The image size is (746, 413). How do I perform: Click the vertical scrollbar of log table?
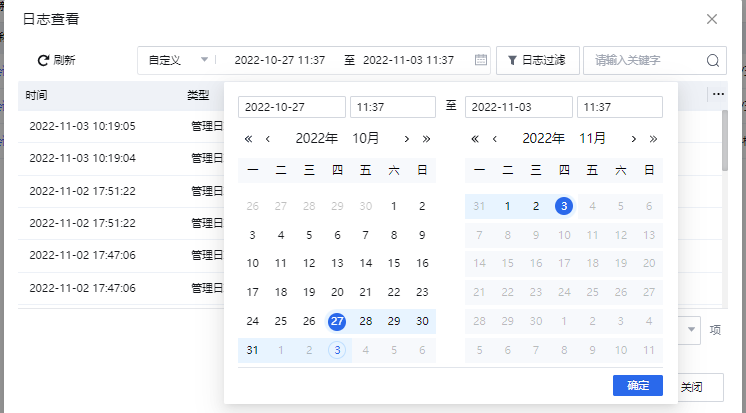725,140
